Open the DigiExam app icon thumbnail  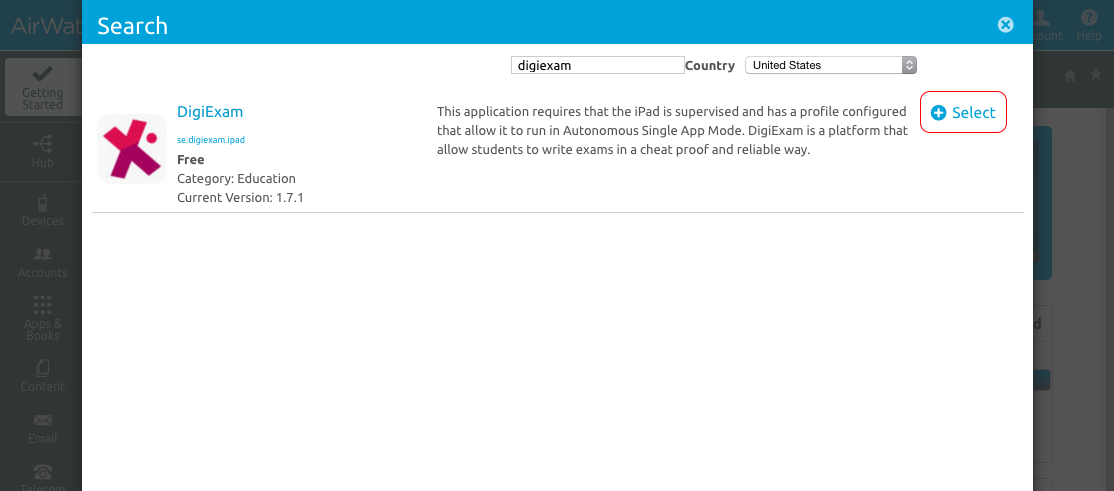click(131, 149)
